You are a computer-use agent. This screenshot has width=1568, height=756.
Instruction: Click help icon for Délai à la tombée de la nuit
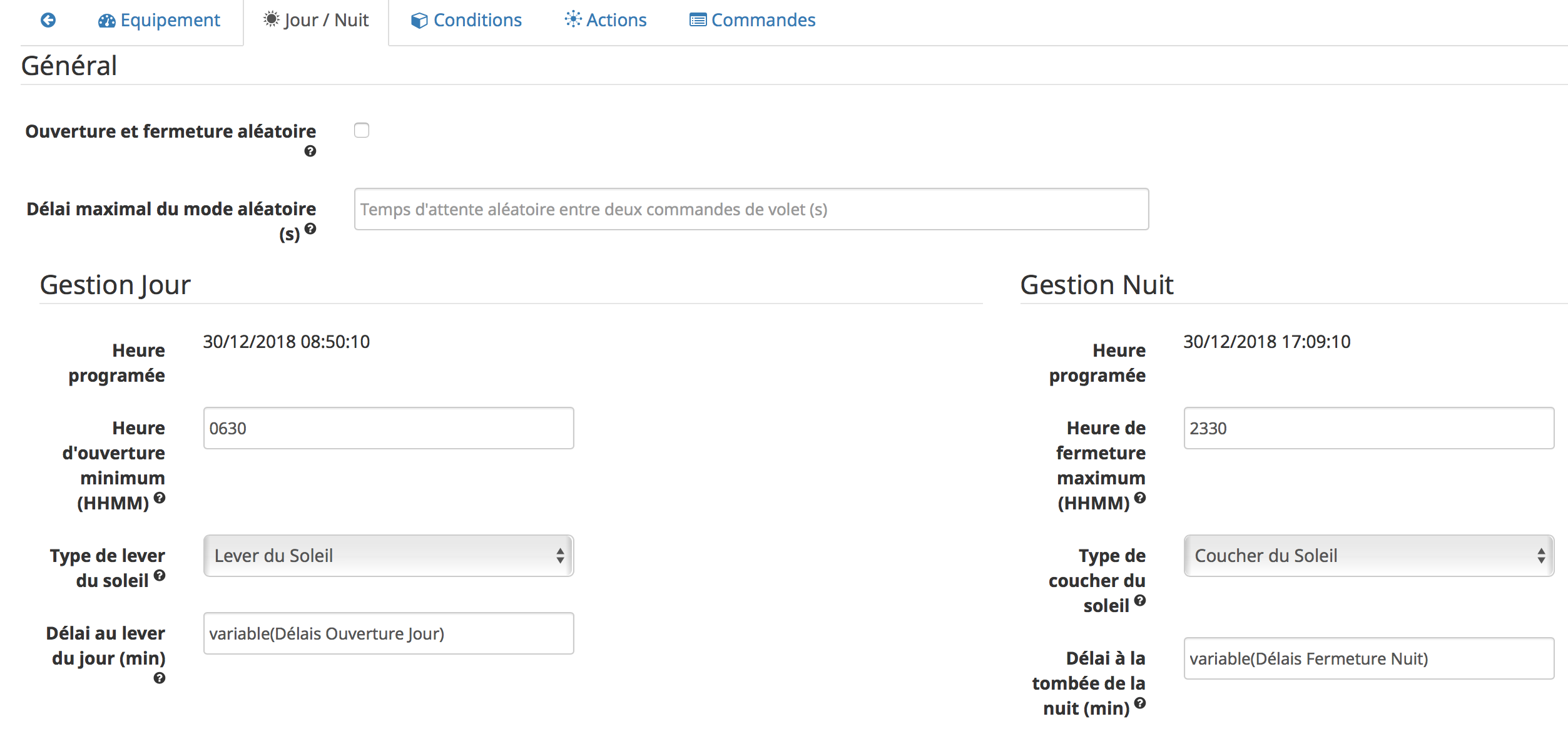coord(1140,703)
